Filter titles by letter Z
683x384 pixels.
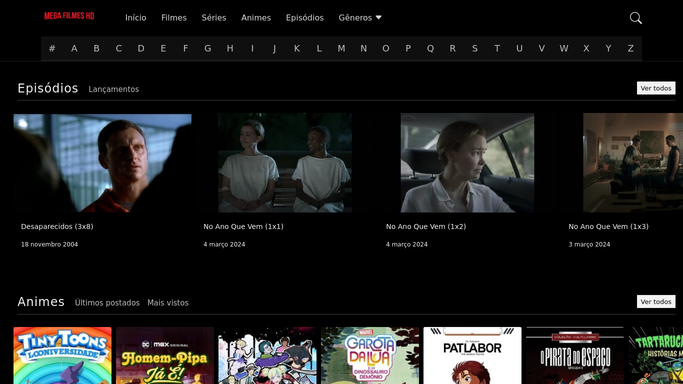point(630,48)
